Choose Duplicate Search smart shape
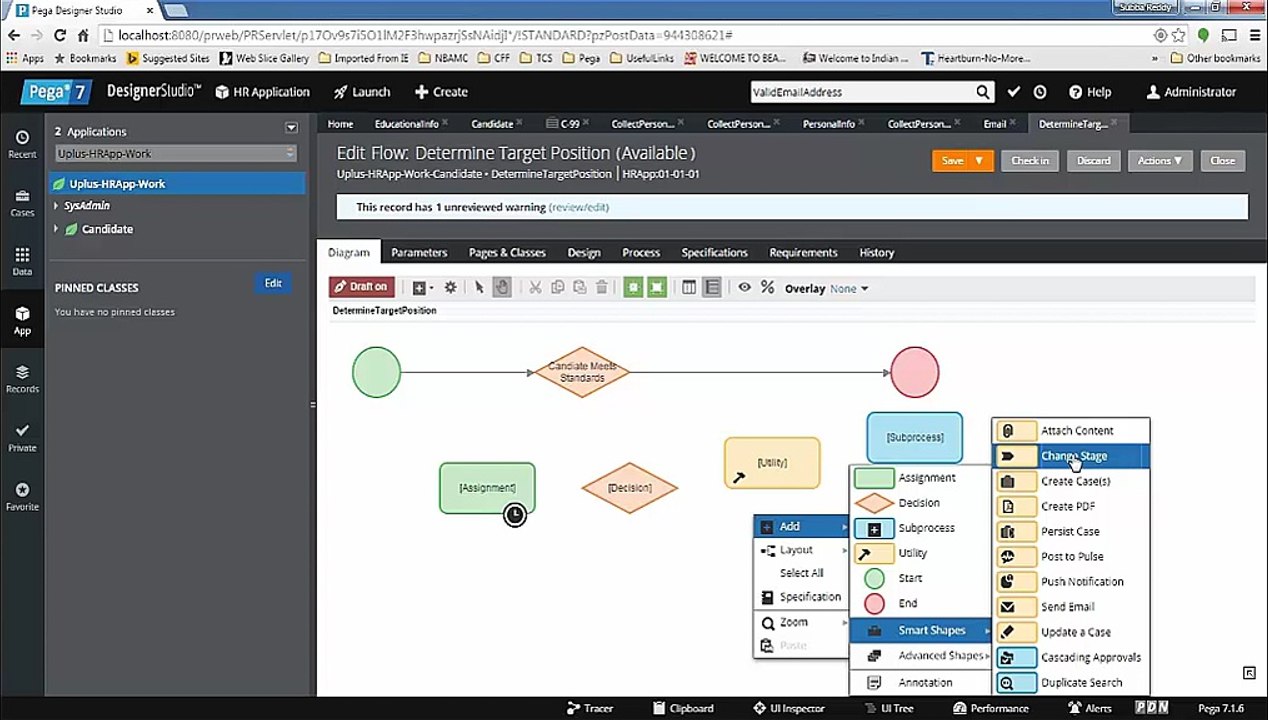Viewport: 1268px width, 720px height. 1071,683
